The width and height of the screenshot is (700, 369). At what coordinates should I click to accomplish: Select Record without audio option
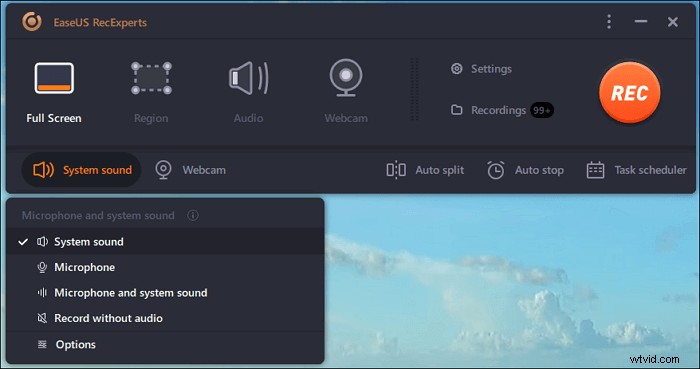[165, 318]
